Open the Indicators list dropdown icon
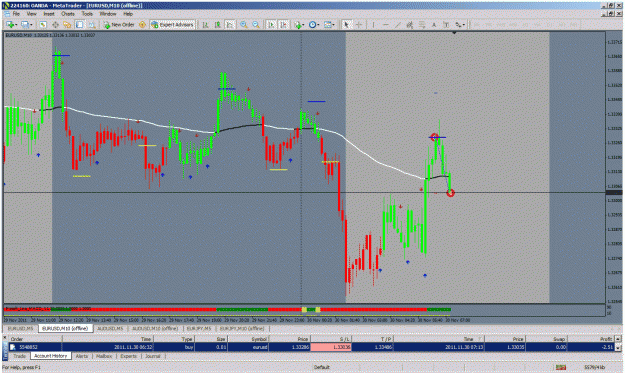This screenshot has width=625, height=373. [x=299, y=25]
